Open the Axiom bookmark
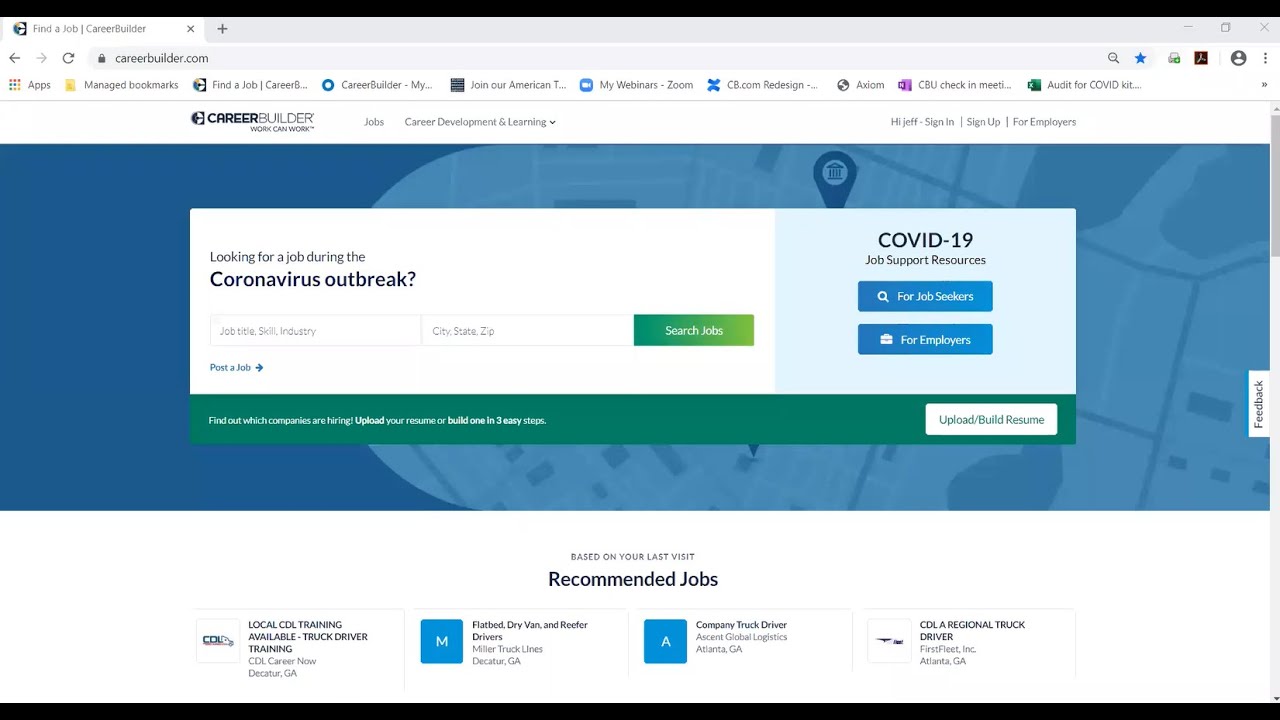Screen dimensions: 1280x720 [860, 85]
